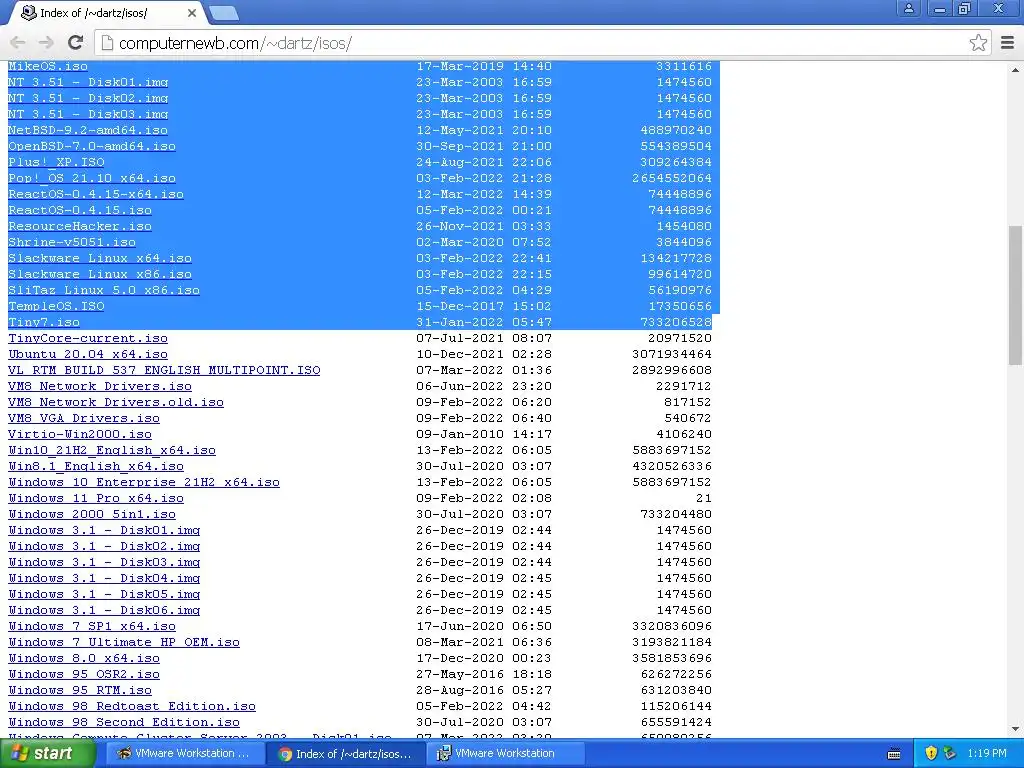
Task: Click the scrollbar down arrow
Action: pyautogui.click(x=1015, y=729)
